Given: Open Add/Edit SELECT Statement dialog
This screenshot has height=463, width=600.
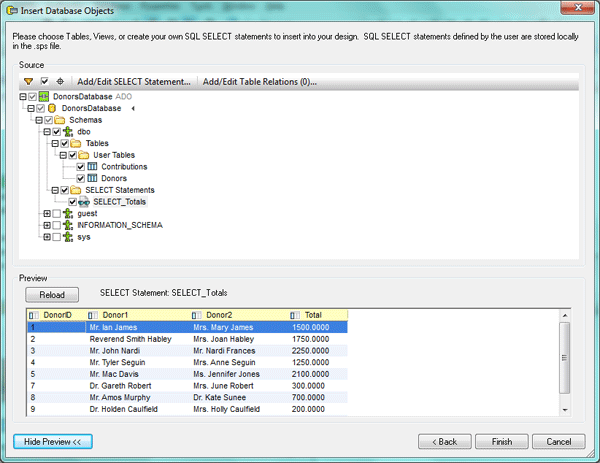Looking at the screenshot, I should coord(134,82).
